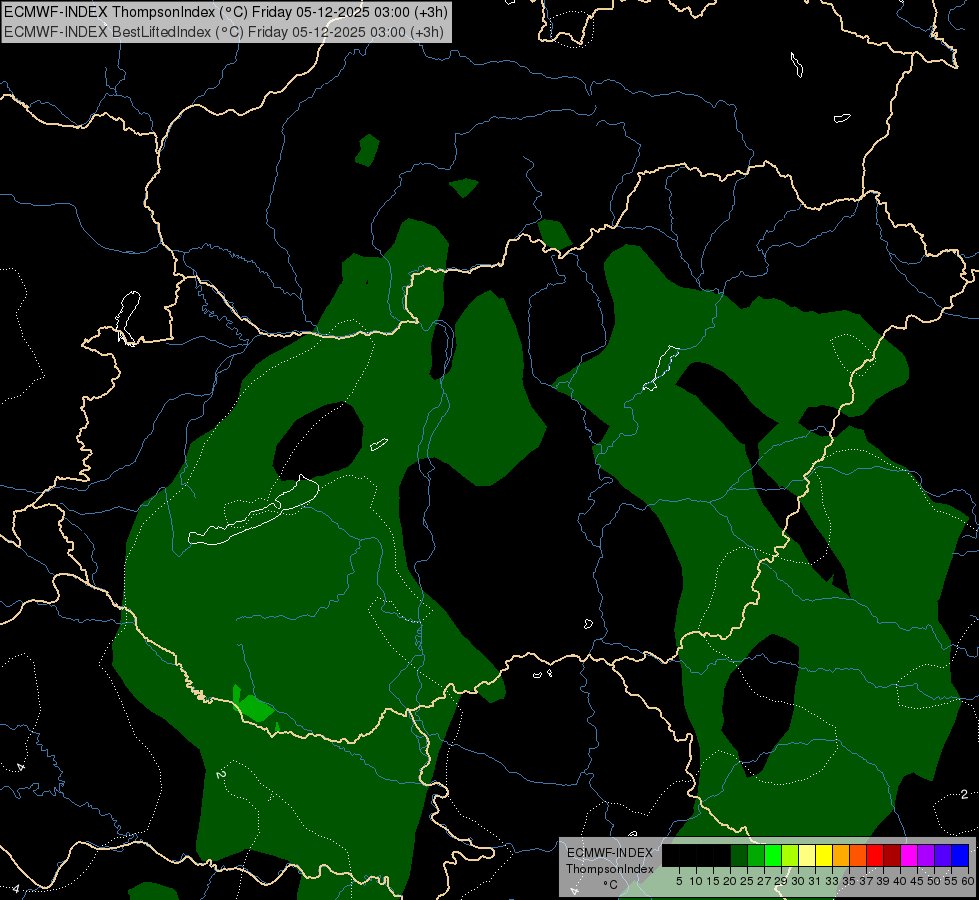Click the legend value 45
This screenshot has height=900, width=979.
coord(917,881)
